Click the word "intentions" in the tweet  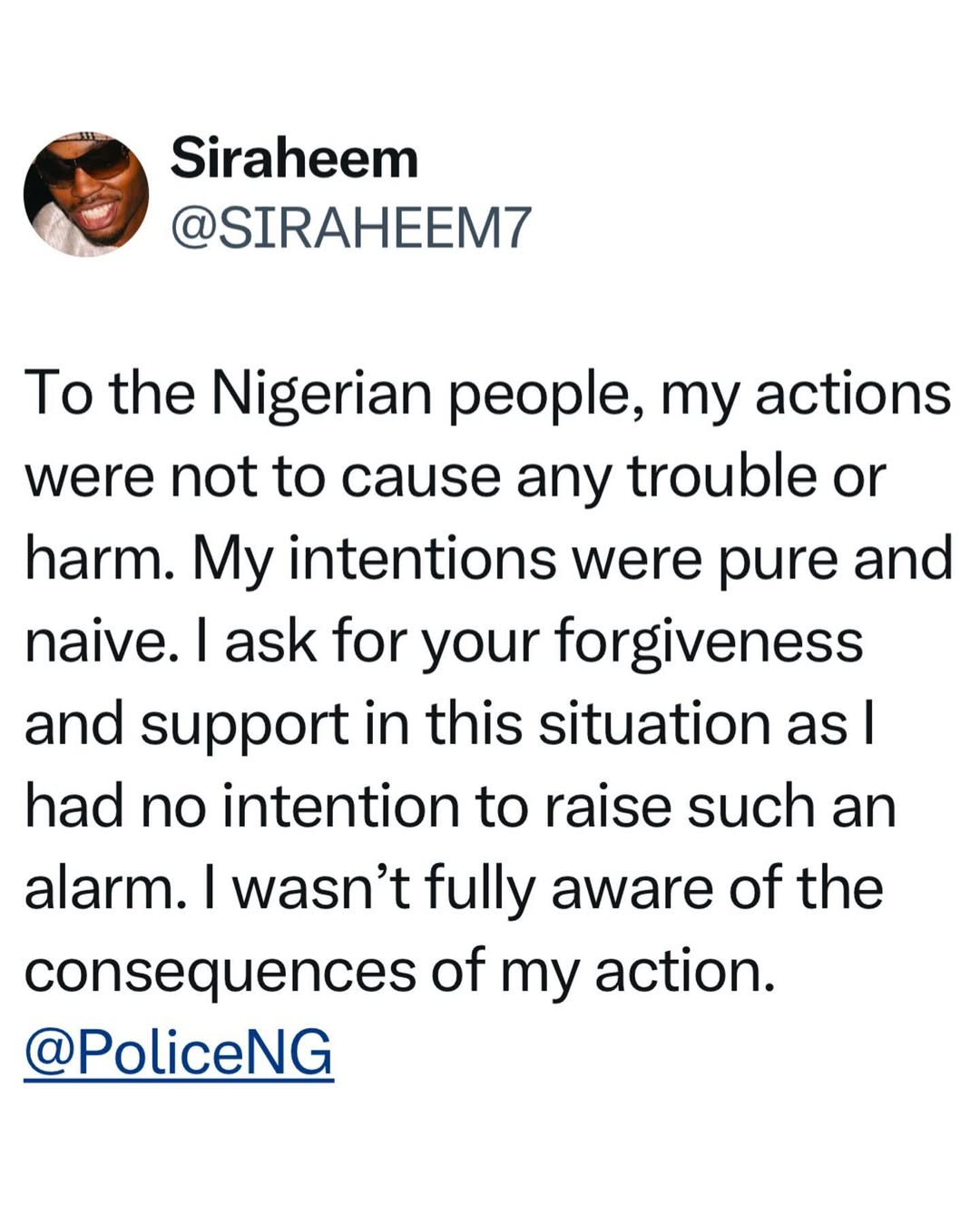click(x=423, y=559)
